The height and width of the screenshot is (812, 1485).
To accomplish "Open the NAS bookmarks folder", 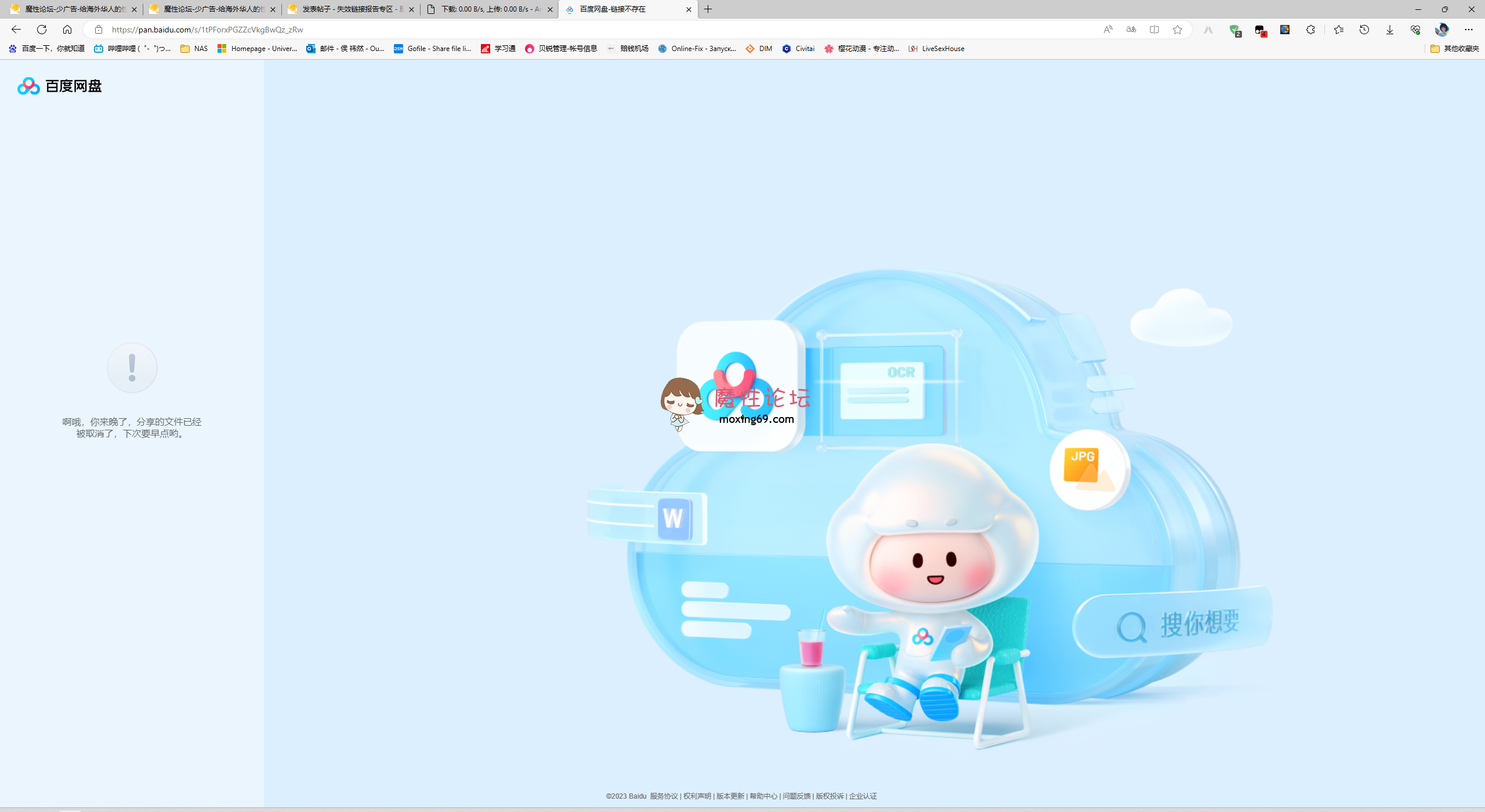I will tap(194, 49).
